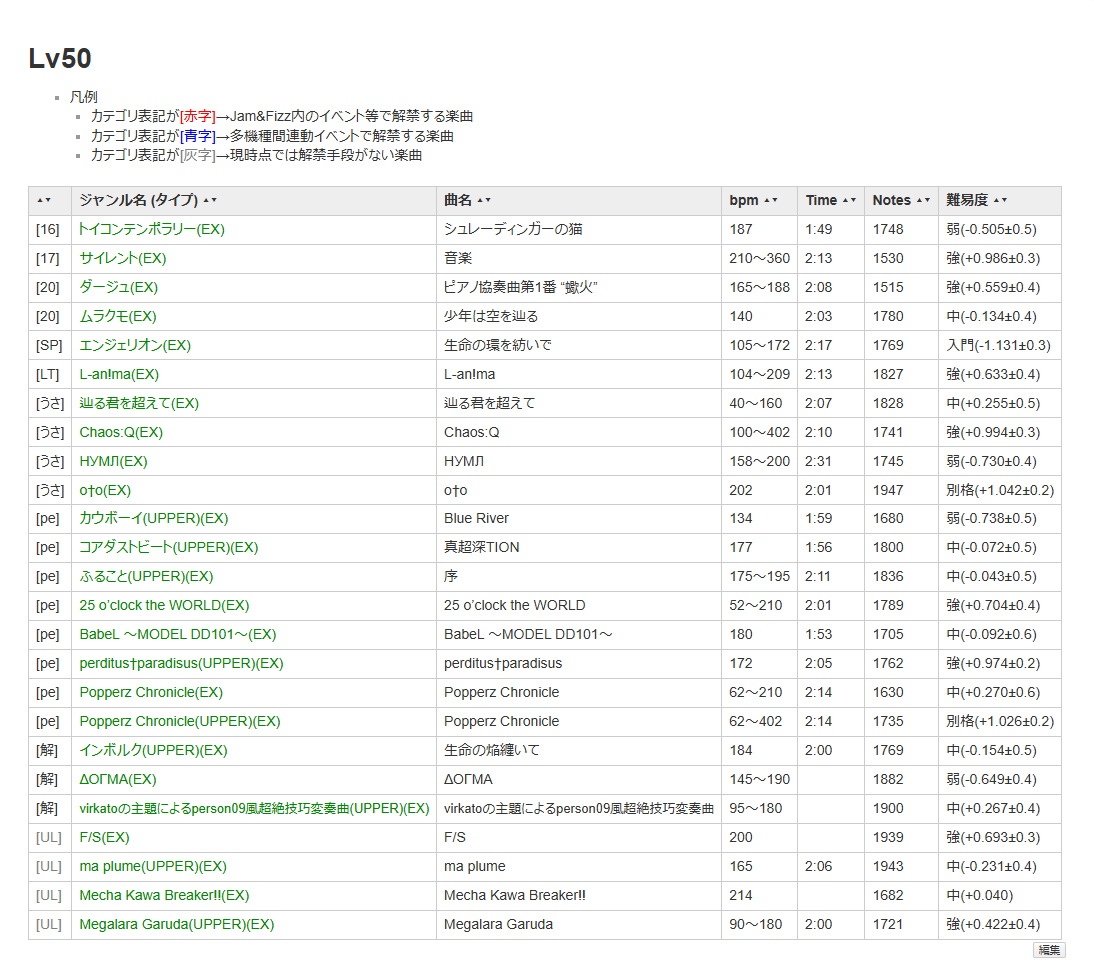1094x964 pixels.
Task: Select bpm value 210～360
Action: 759,258
